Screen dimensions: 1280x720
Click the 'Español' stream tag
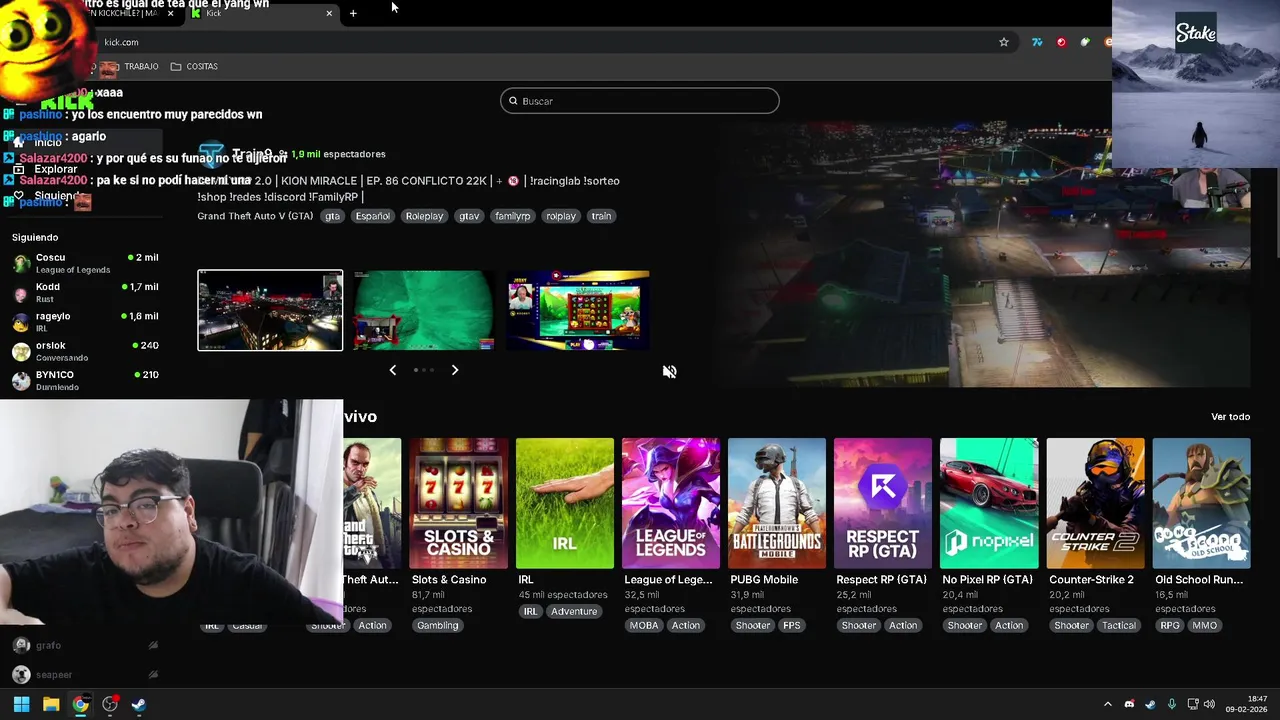[372, 216]
